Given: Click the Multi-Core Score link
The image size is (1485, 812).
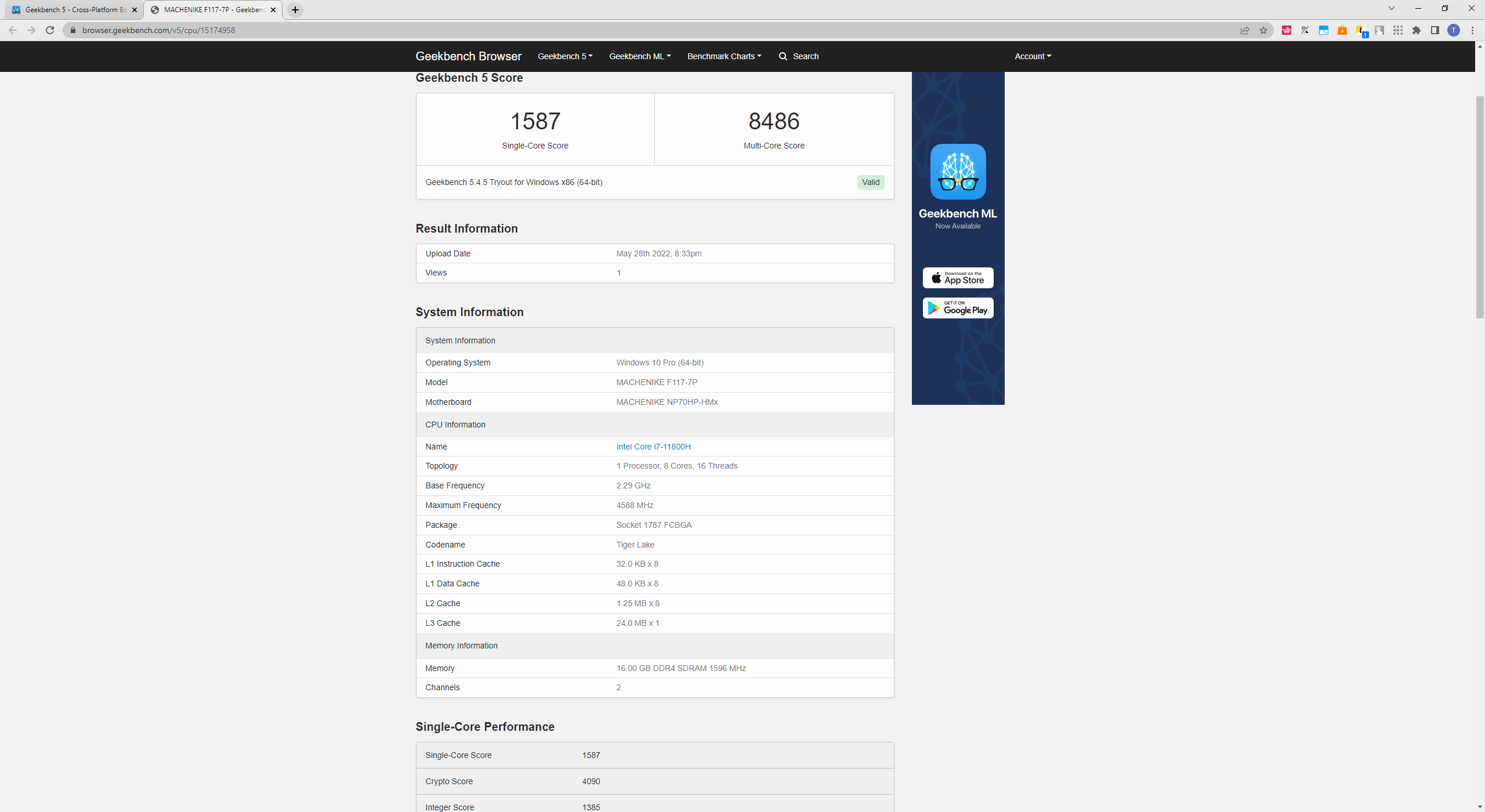Looking at the screenshot, I should pyautogui.click(x=774, y=146).
